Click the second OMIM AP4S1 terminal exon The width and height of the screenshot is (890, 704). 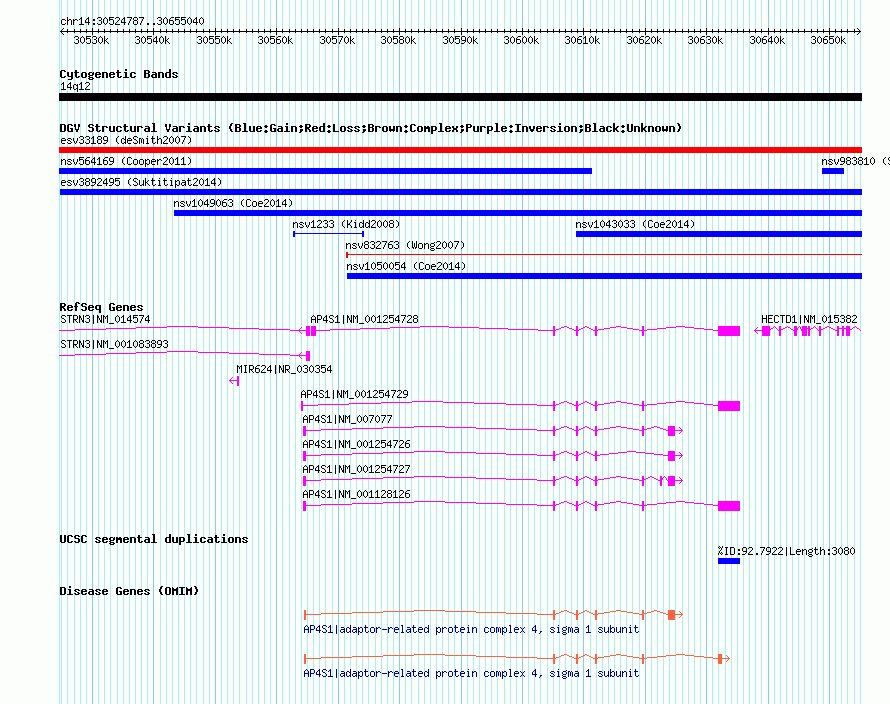pos(720,659)
